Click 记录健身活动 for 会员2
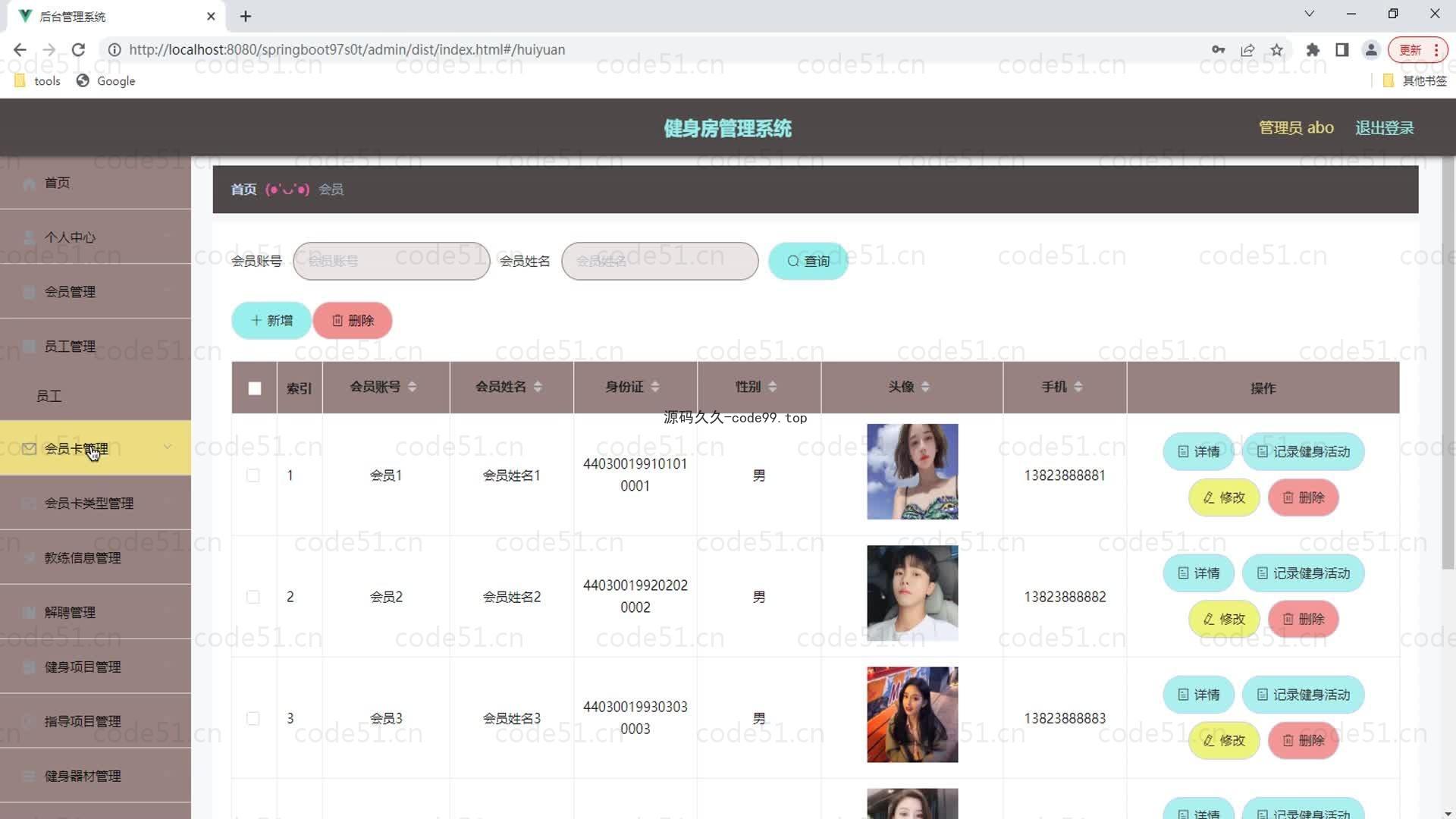The height and width of the screenshot is (819, 1456). [1303, 573]
